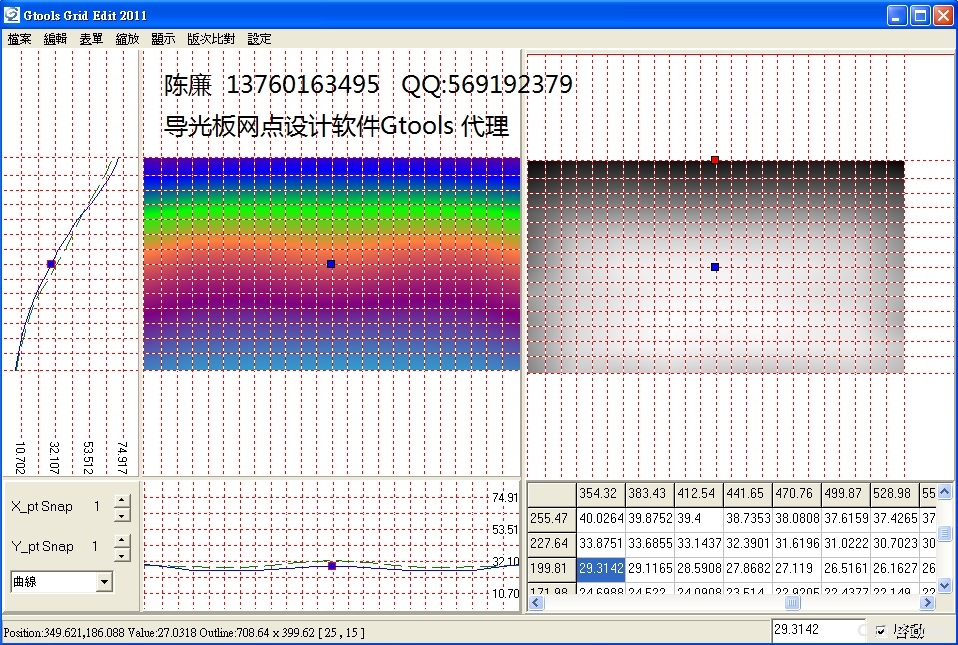The height and width of the screenshot is (645, 958).
Task: Click the 曲線 combo box field
Action: pyautogui.click(x=61, y=582)
